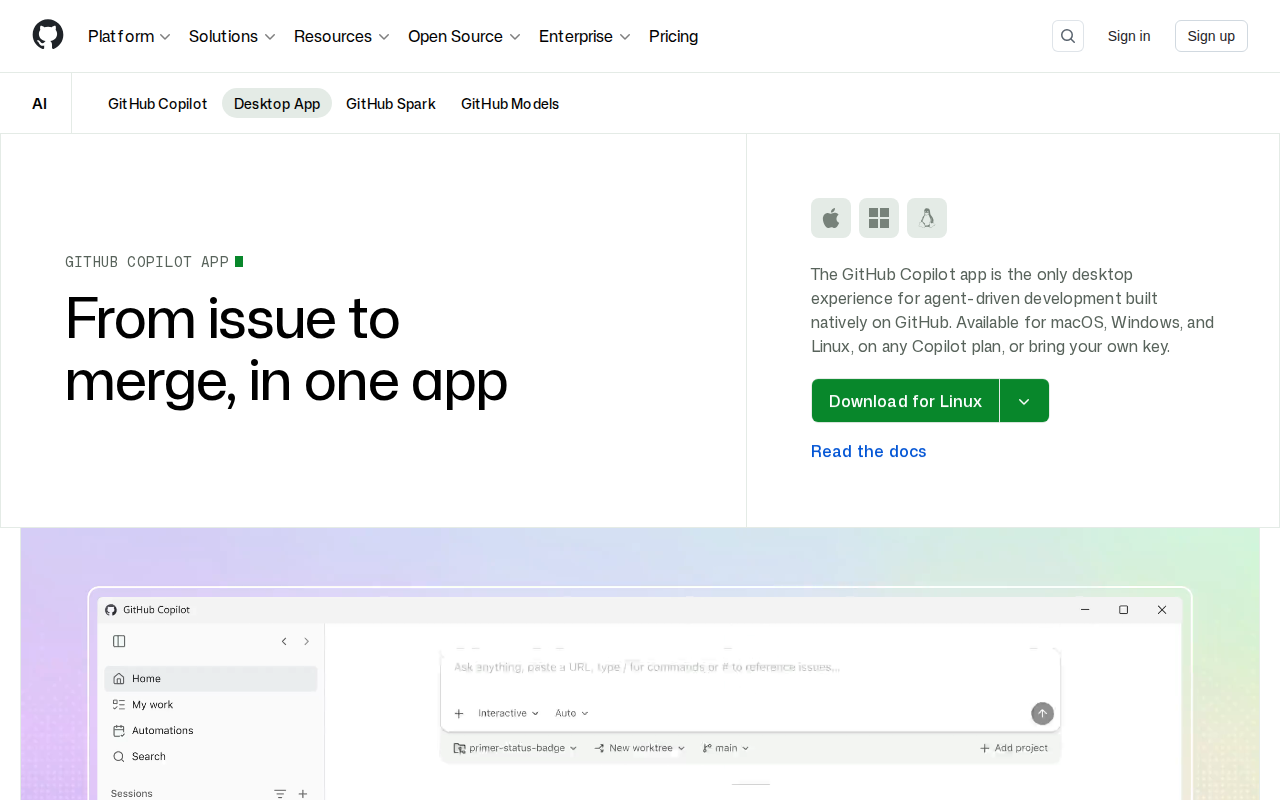Expand the Platform menu
The height and width of the screenshot is (800, 1280).
(x=129, y=36)
